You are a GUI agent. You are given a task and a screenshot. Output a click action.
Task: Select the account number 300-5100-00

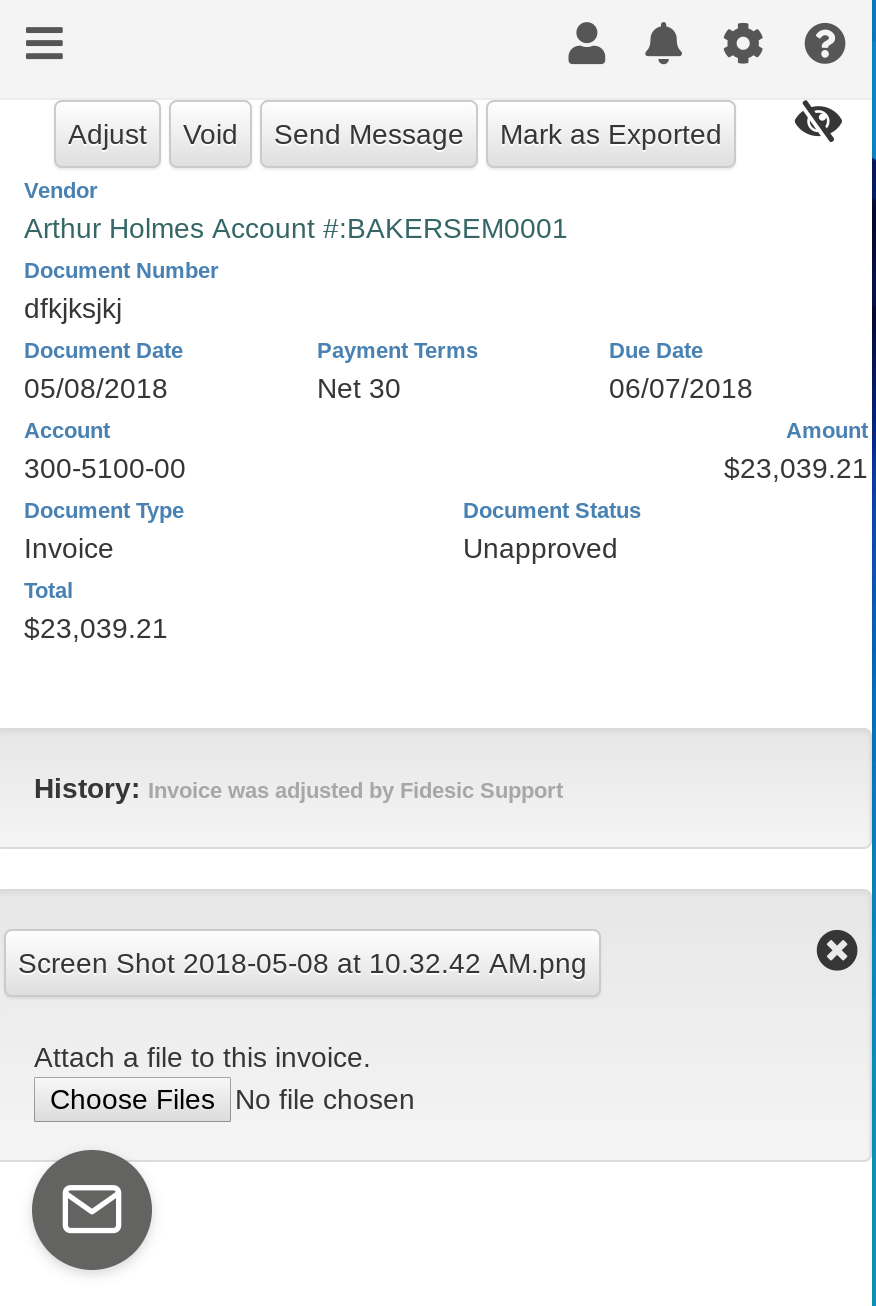pyautogui.click(x=105, y=469)
